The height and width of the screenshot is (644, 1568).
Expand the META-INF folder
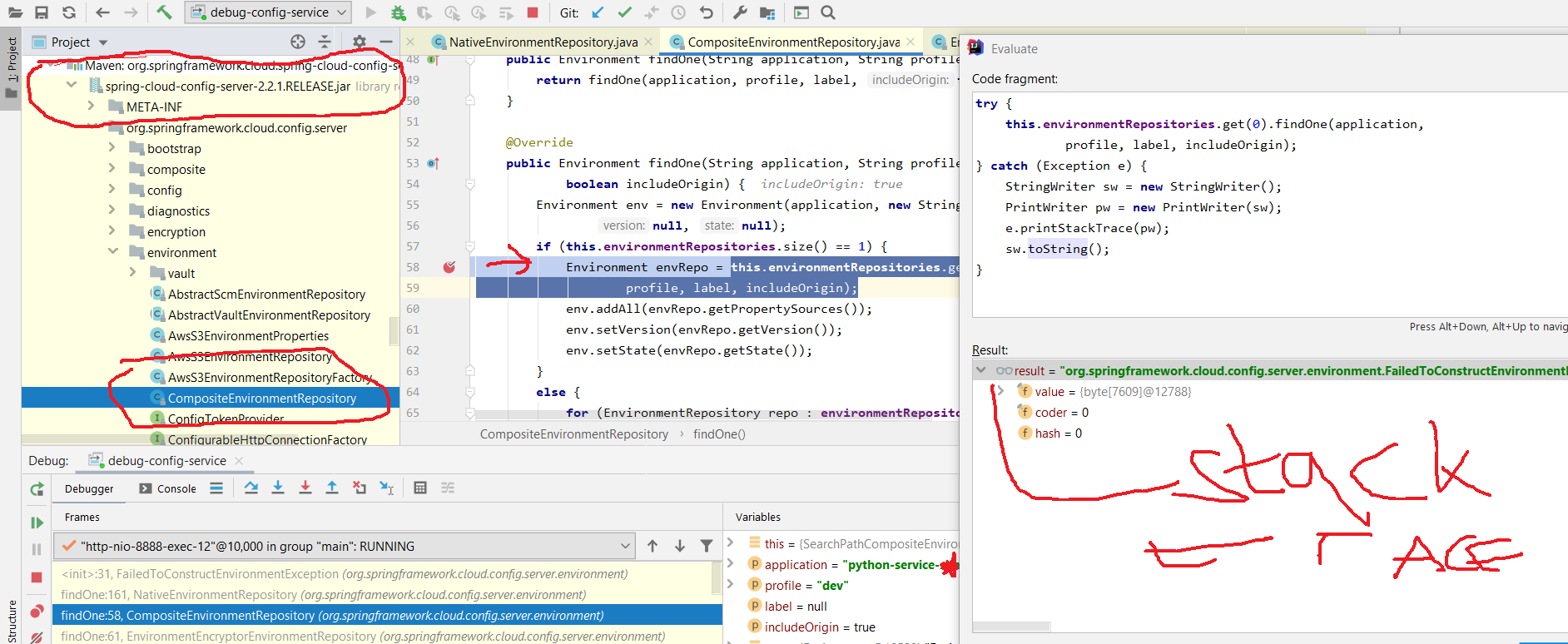tap(91, 106)
